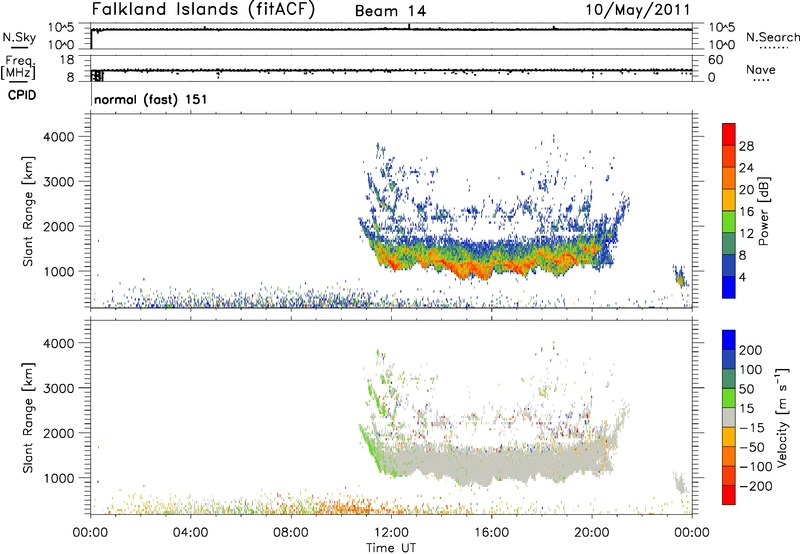Image resolution: width=800 pixels, height=554 pixels.
Task: Click the "12" value on the power scale
Action: pos(746,234)
